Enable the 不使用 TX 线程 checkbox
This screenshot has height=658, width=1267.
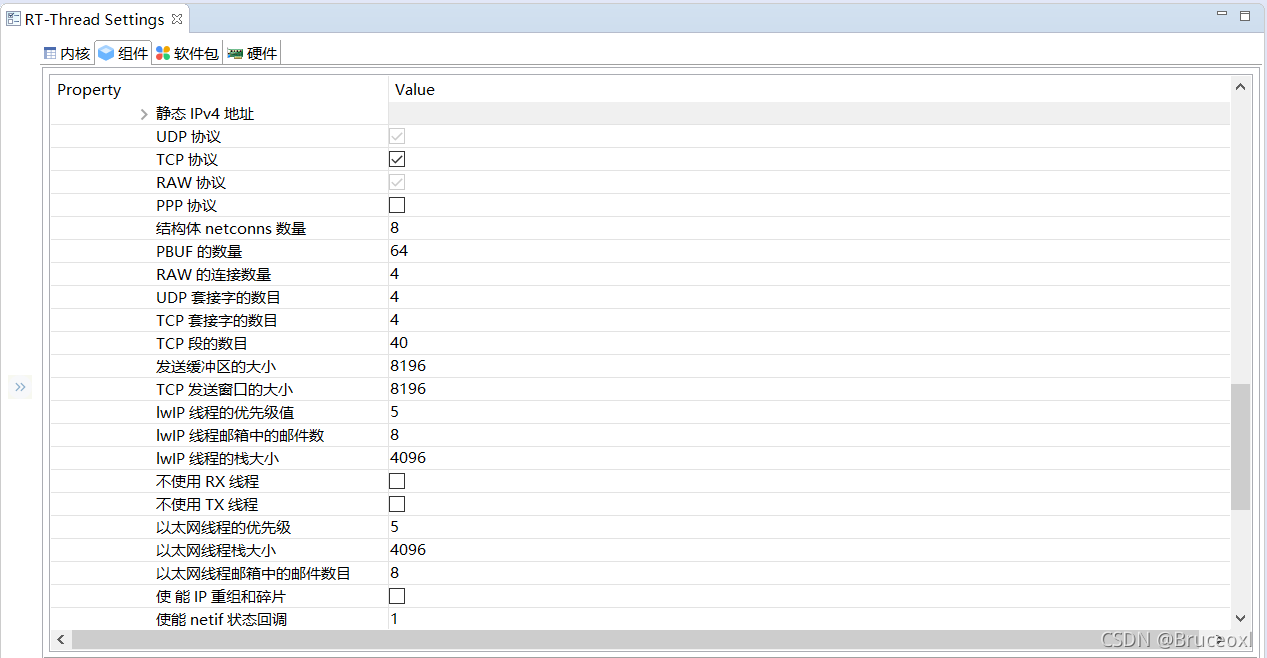tap(397, 504)
